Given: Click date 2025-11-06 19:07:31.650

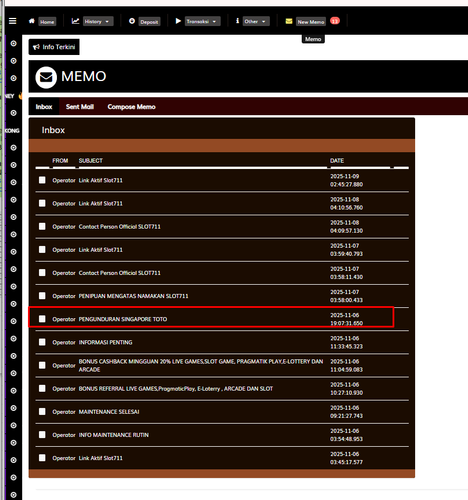Looking at the screenshot, I should [x=346, y=319].
